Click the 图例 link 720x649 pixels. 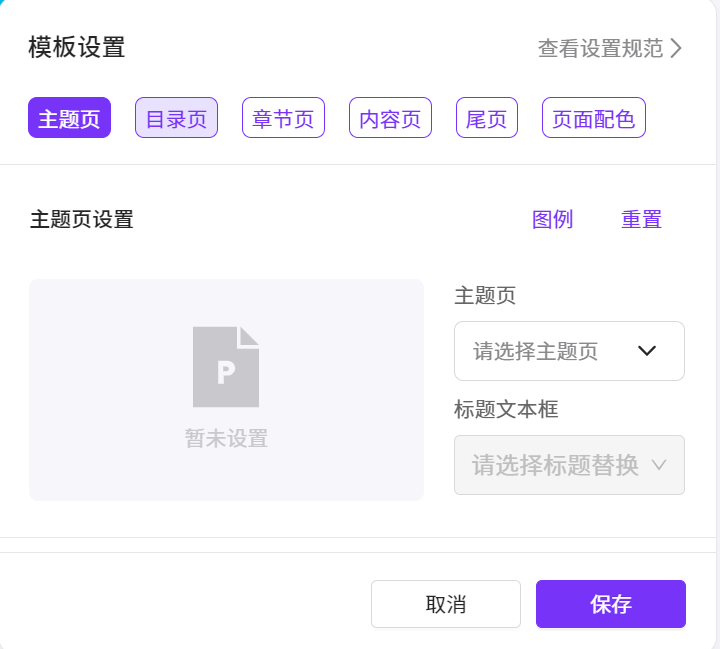pyautogui.click(x=552, y=219)
